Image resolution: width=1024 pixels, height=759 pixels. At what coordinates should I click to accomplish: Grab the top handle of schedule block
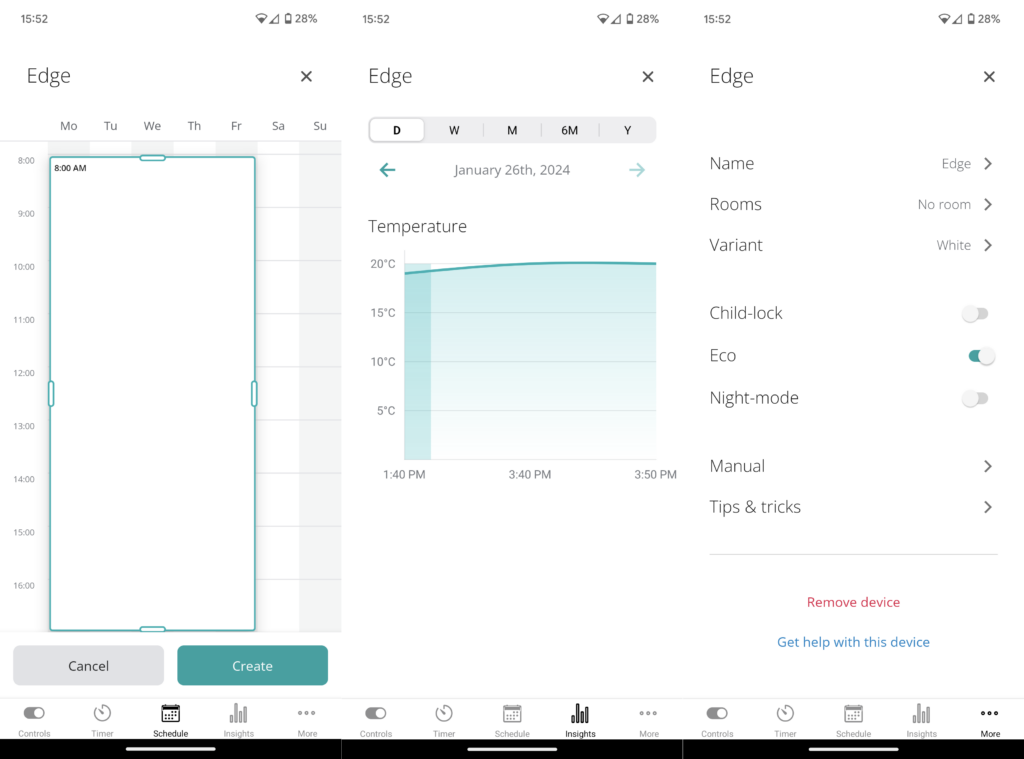(x=152, y=157)
